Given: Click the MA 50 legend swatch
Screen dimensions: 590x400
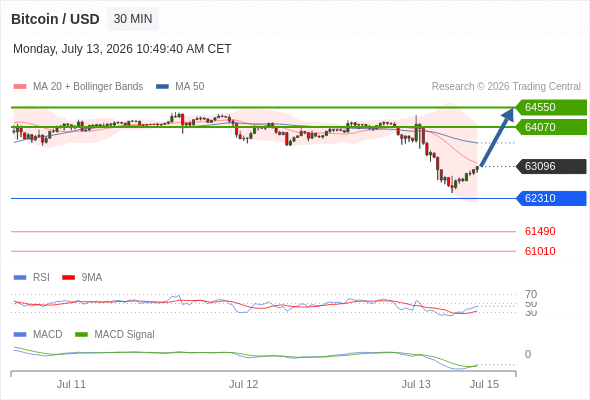Looking at the screenshot, I should point(163,87).
